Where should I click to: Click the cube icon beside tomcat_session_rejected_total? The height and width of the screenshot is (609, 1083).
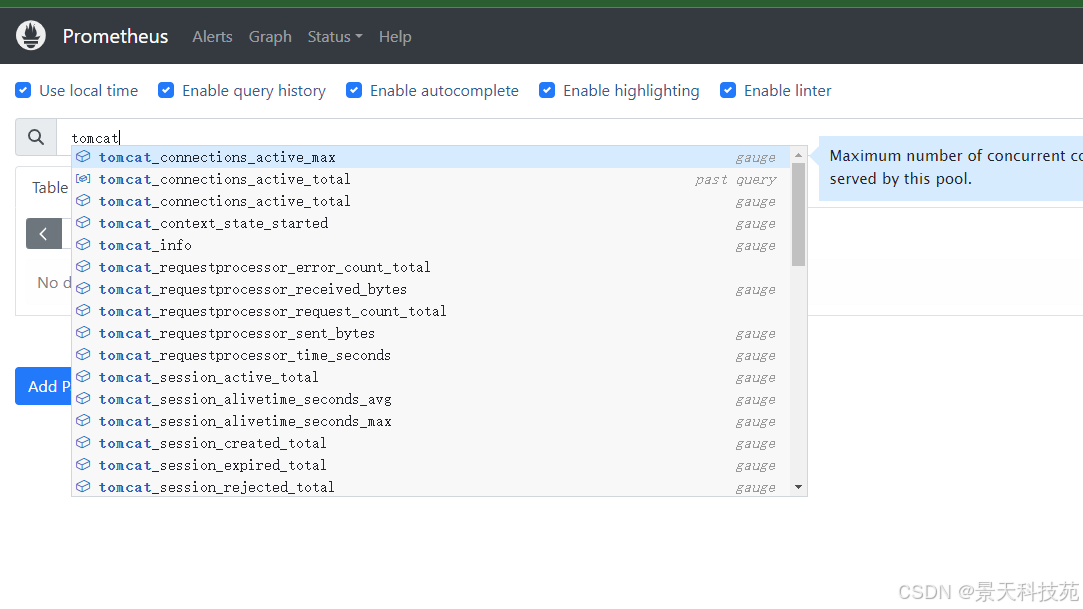(x=83, y=487)
